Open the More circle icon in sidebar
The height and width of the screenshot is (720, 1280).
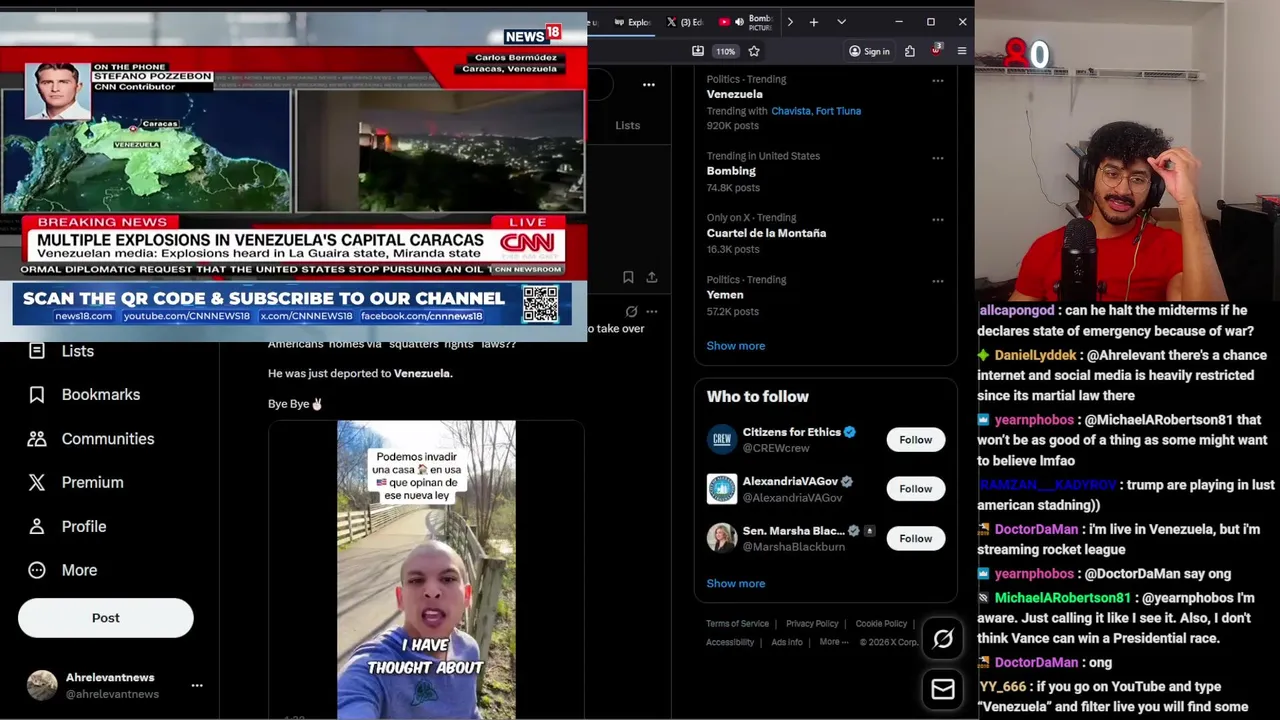pyautogui.click(x=37, y=570)
